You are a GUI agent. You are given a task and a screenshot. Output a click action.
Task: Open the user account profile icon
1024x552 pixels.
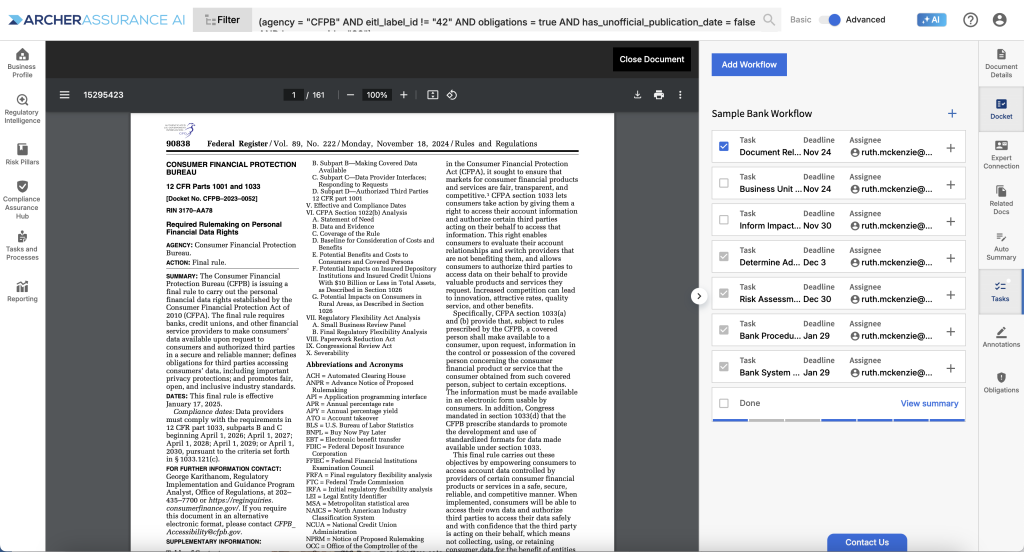999,20
